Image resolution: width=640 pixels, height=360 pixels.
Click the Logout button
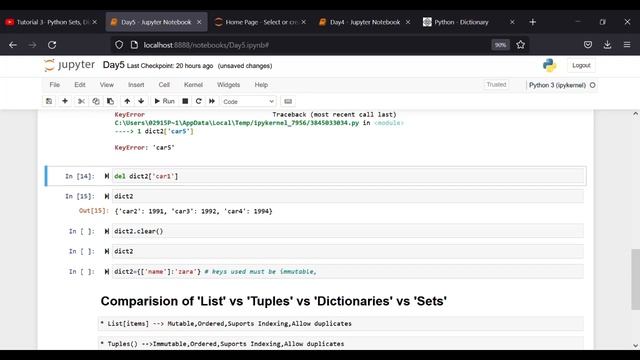point(581,65)
